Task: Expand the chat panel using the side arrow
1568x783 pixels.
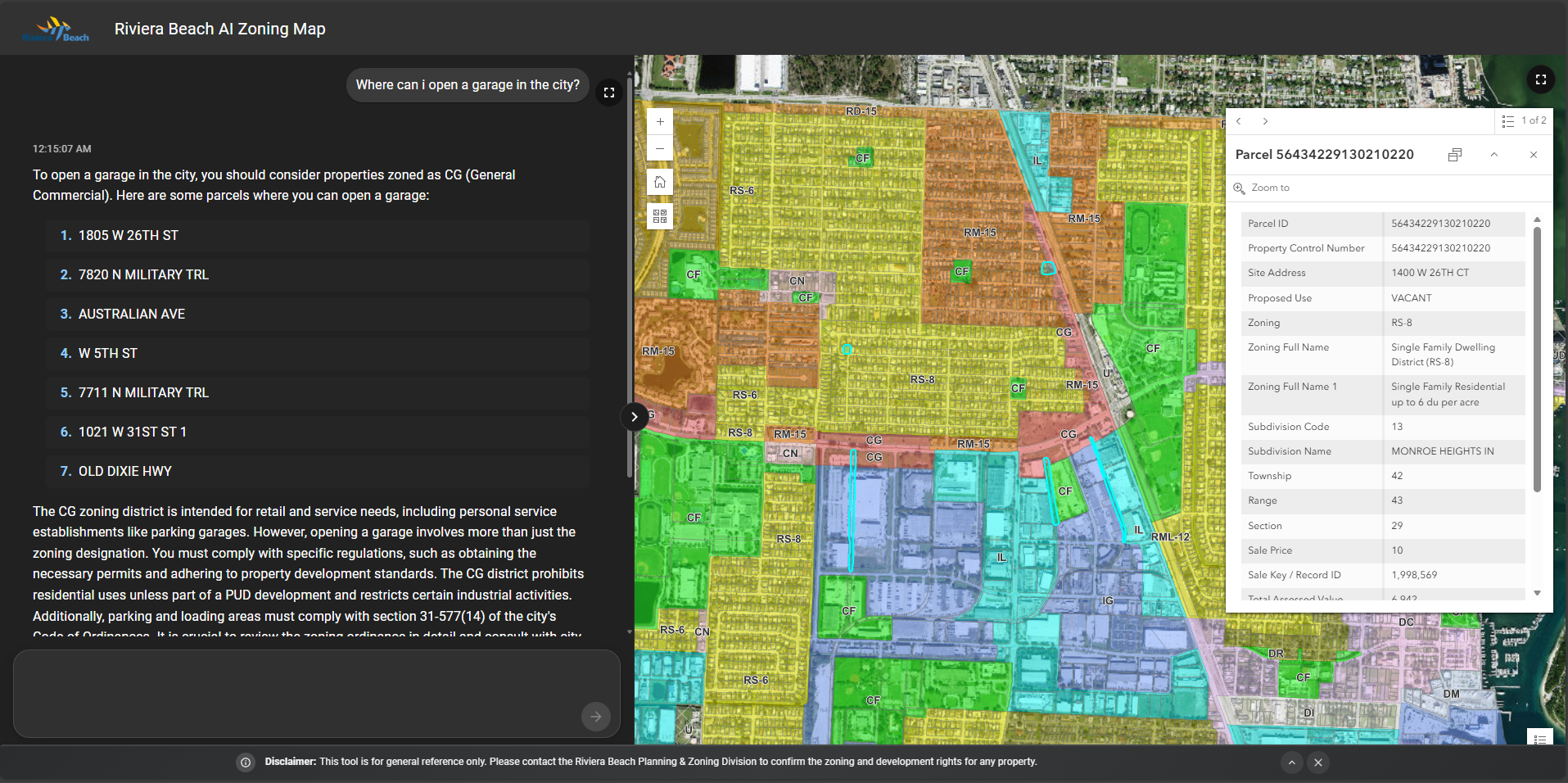Action: click(x=633, y=417)
